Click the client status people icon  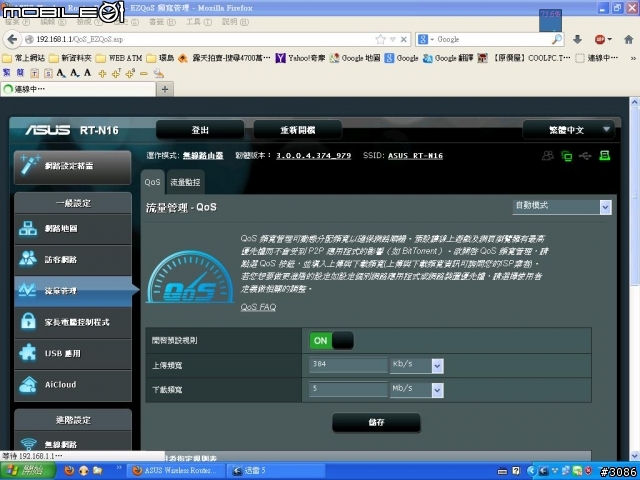548,156
